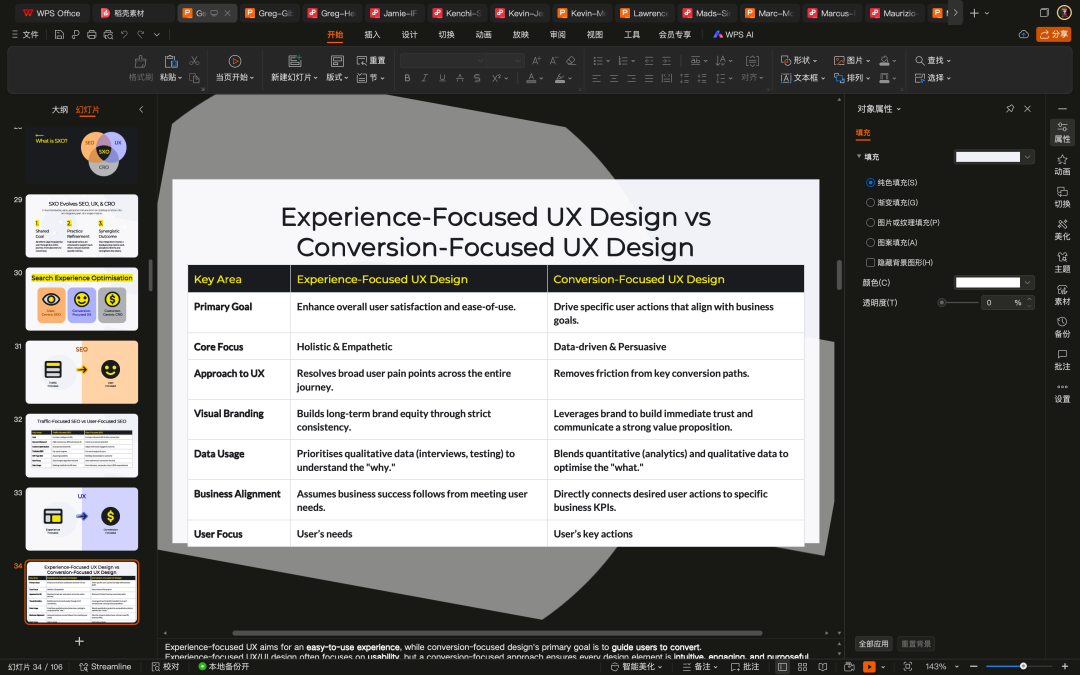Click the decrease indent icon
Screen dimensions: 1080x675
point(649,61)
